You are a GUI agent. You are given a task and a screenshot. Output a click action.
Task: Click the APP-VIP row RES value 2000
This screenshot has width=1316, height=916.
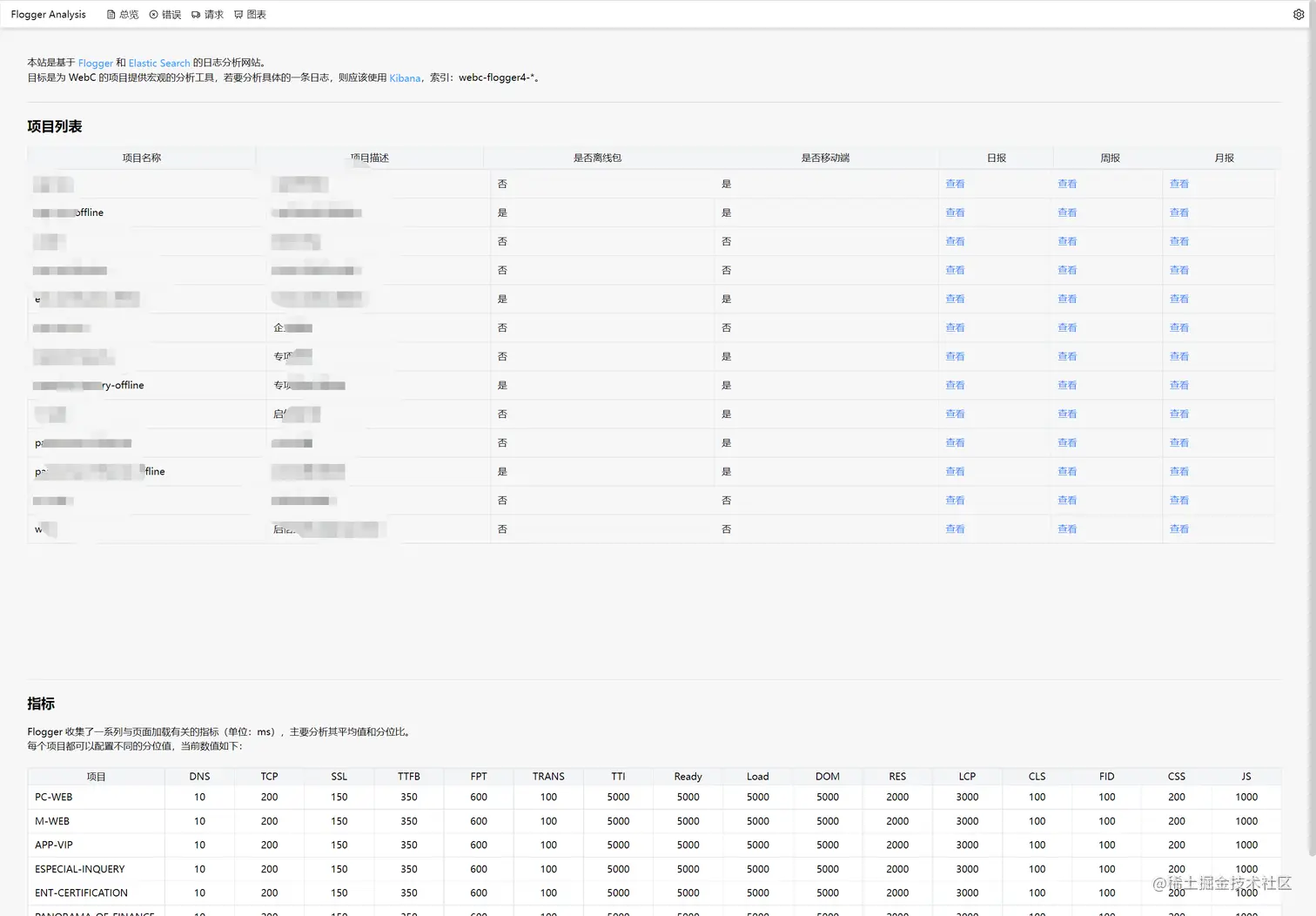tap(897, 845)
